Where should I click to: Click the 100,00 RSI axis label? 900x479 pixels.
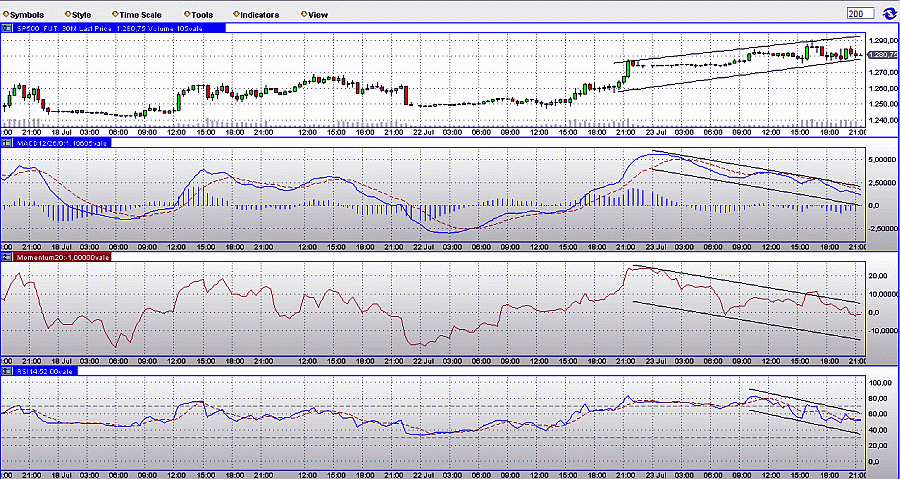[x=882, y=382]
